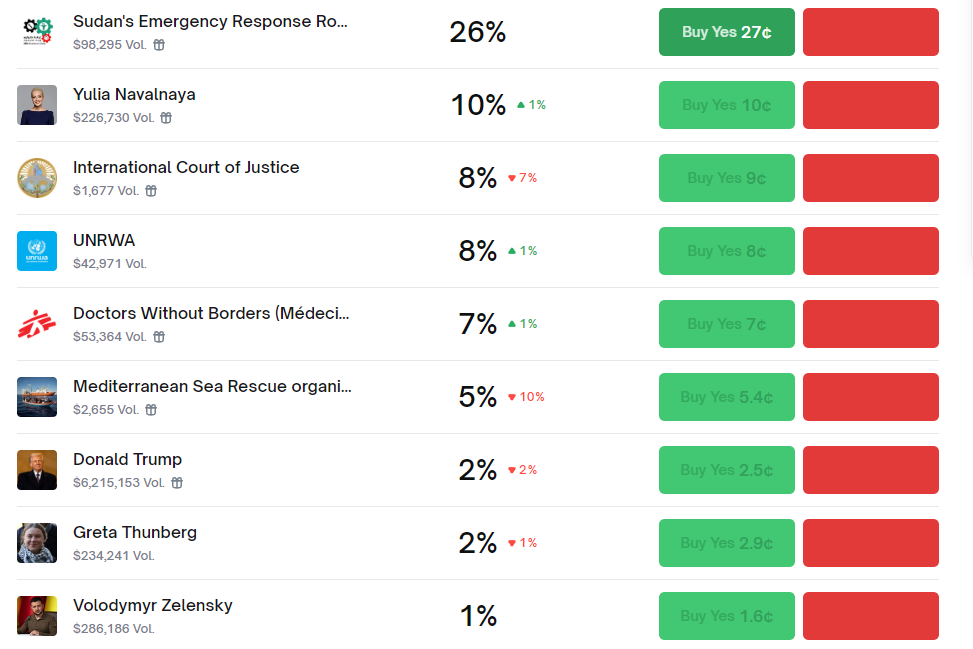Open Sudan's Emergency Response Rooms logo
Image resolution: width=973 pixels, height=649 pixels.
[37, 32]
